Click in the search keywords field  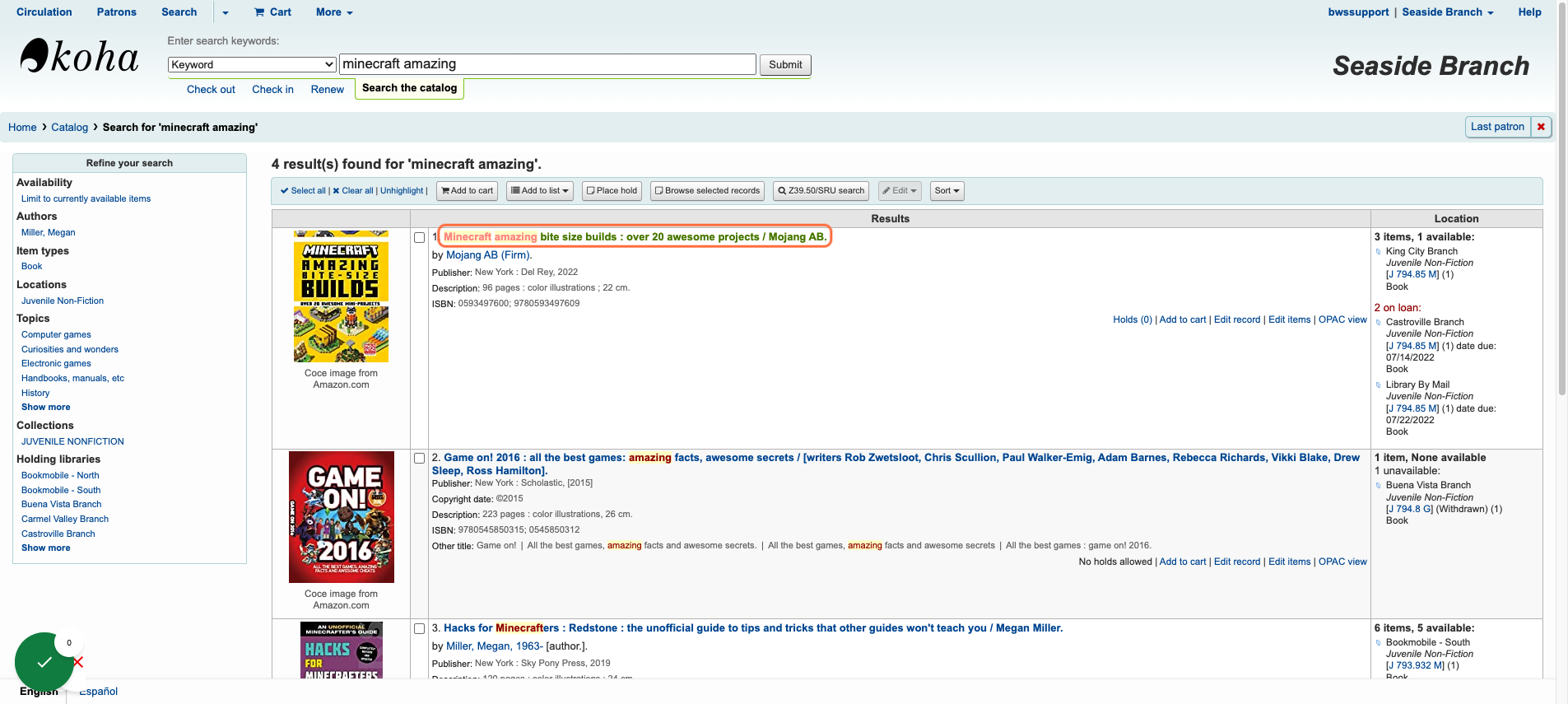pos(547,64)
